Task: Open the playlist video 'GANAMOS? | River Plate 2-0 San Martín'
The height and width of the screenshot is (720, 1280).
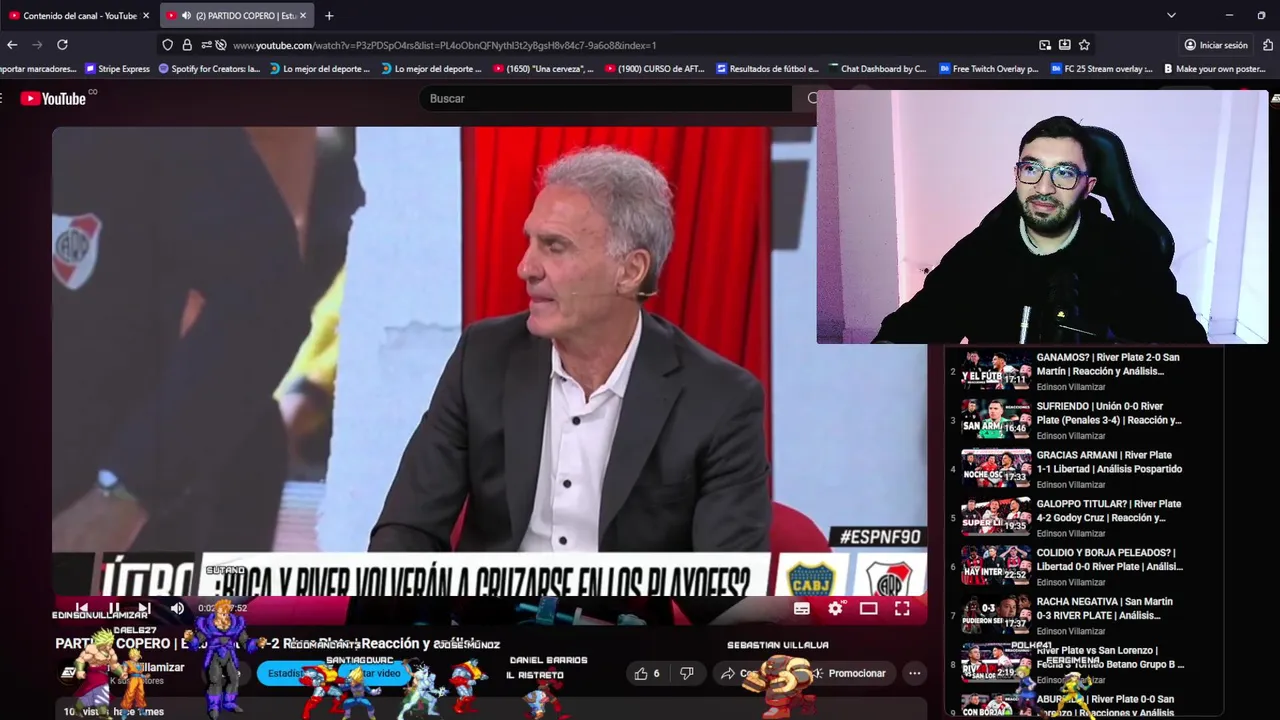Action: click(x=1108, y=364)
